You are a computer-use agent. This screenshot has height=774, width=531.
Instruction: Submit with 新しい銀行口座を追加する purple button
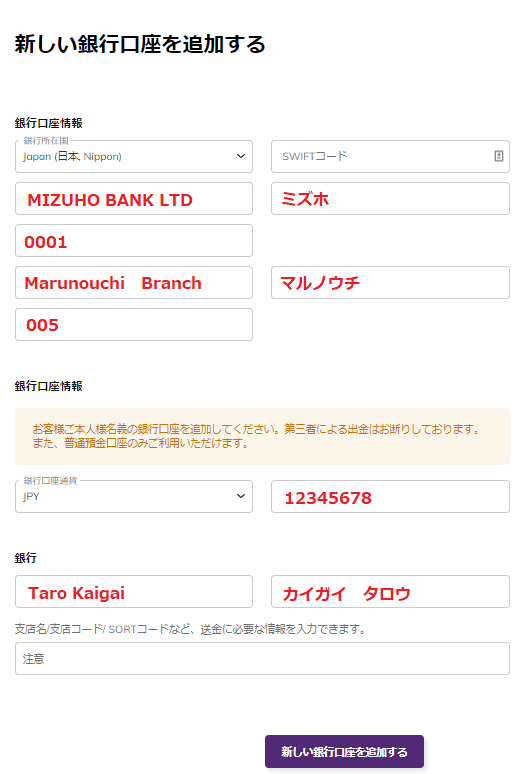coord(344,751)
